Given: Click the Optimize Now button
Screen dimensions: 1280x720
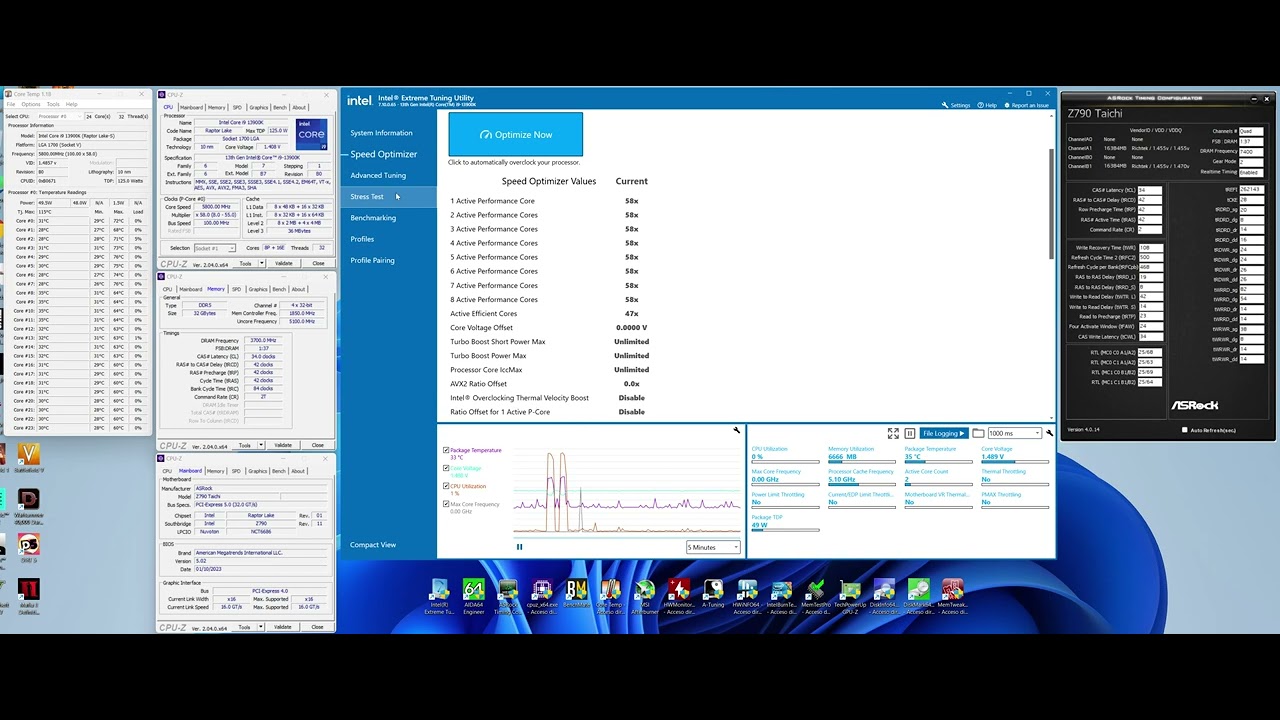Looking at the screenshot, I should pyautogui.click(x=515, y=134).
